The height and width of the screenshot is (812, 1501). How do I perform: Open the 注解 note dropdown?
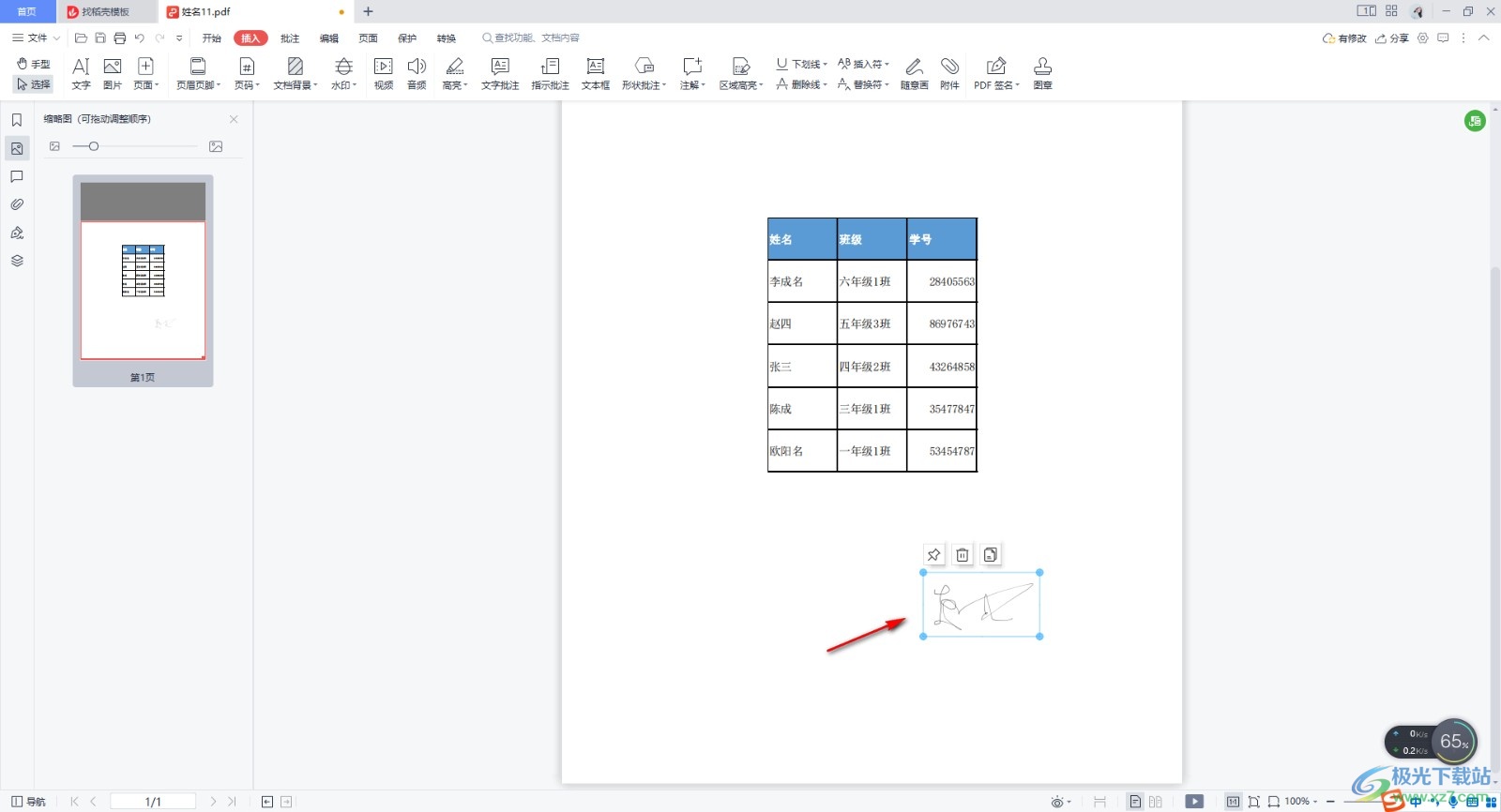692,73
